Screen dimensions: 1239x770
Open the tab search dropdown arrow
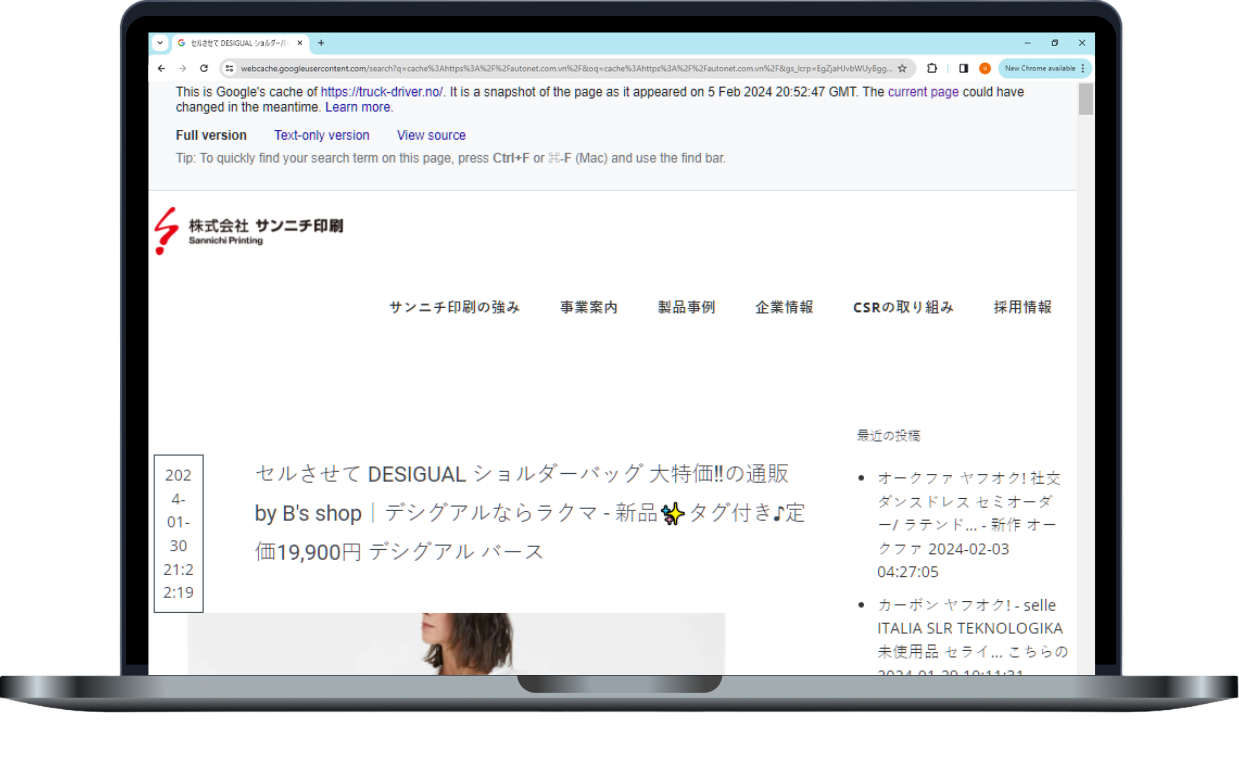pos(160,43)
